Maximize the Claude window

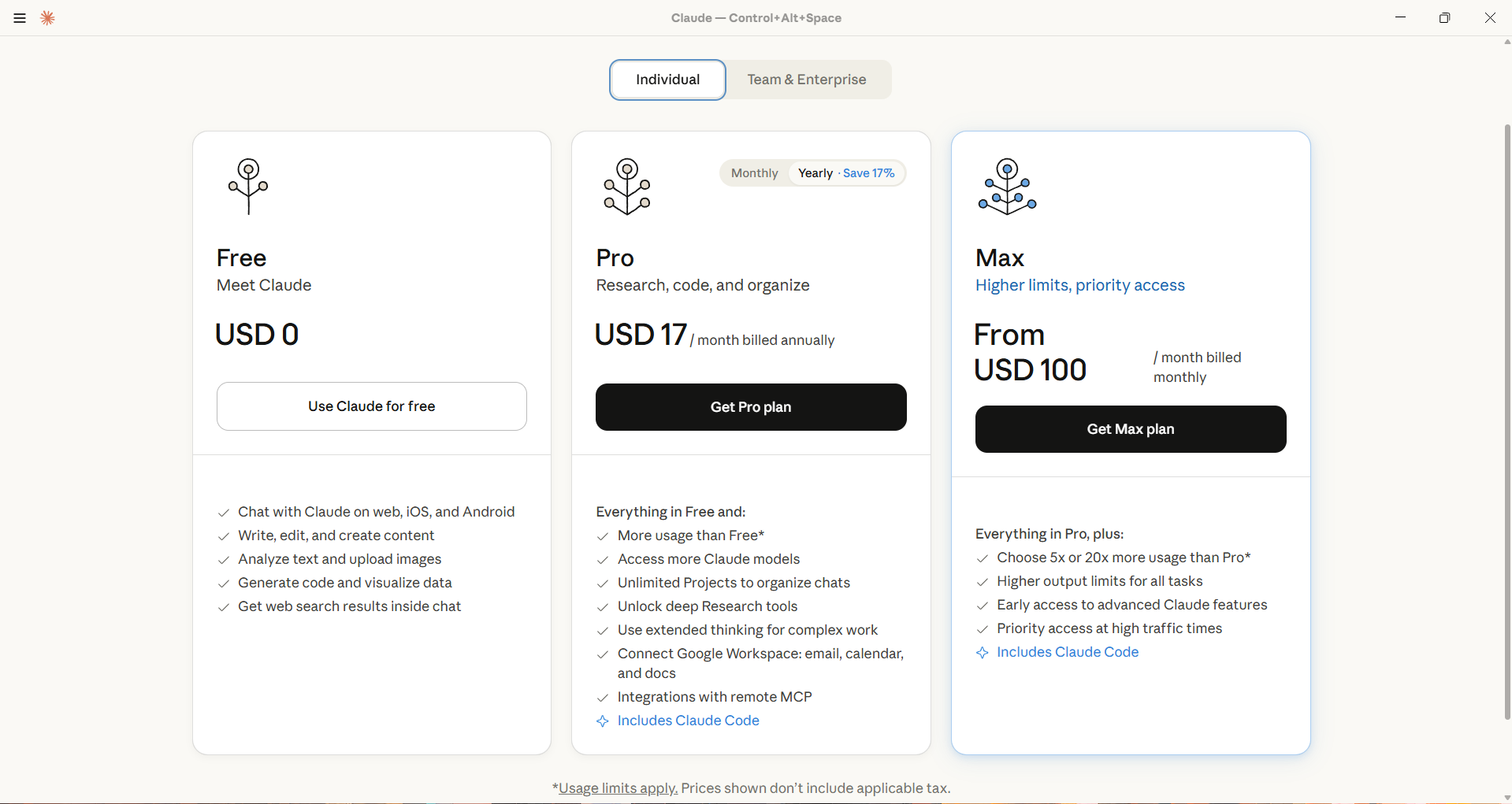tap(1444, 17)
